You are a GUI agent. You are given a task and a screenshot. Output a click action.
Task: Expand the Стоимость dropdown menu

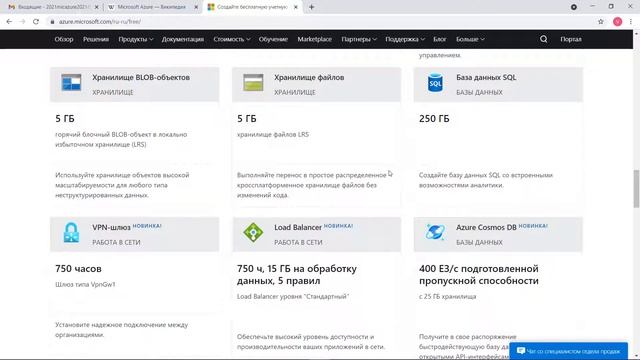coord(231,39)
